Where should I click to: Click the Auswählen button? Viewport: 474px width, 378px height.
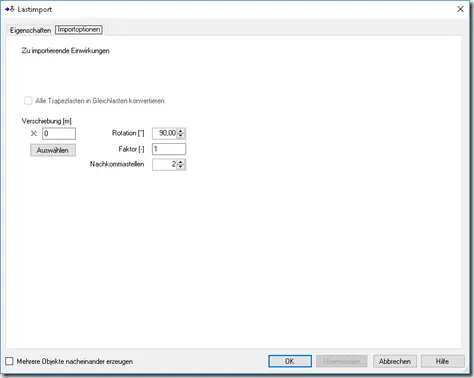(x=53, y=150)
